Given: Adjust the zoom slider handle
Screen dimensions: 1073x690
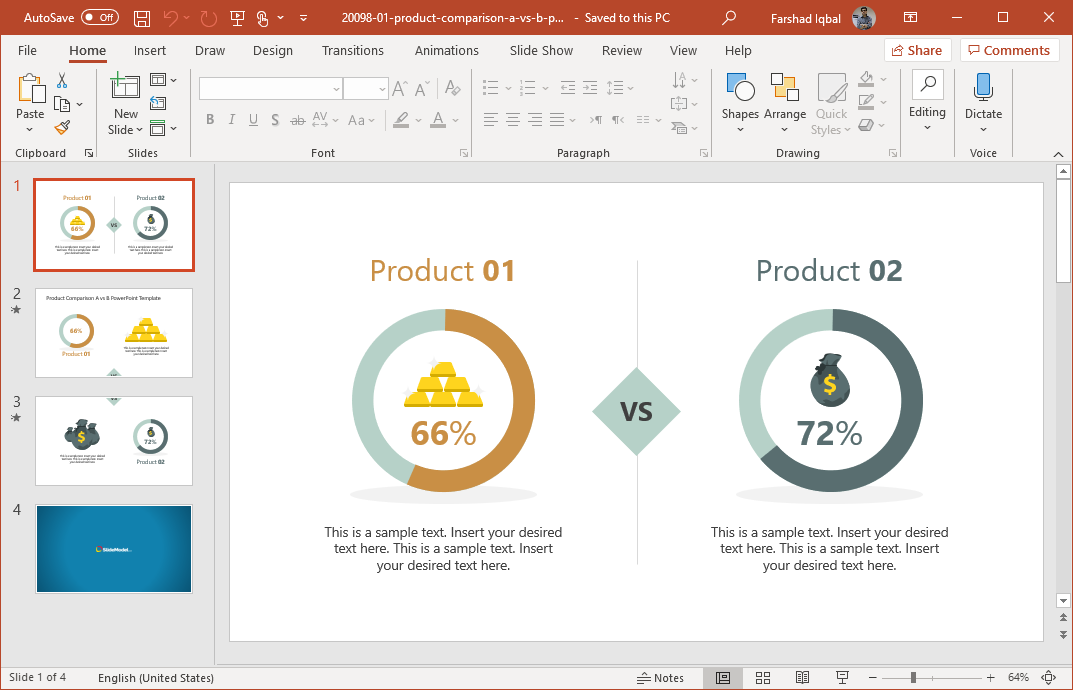Looking at the screenshot, I should click(x=913, y=678).
